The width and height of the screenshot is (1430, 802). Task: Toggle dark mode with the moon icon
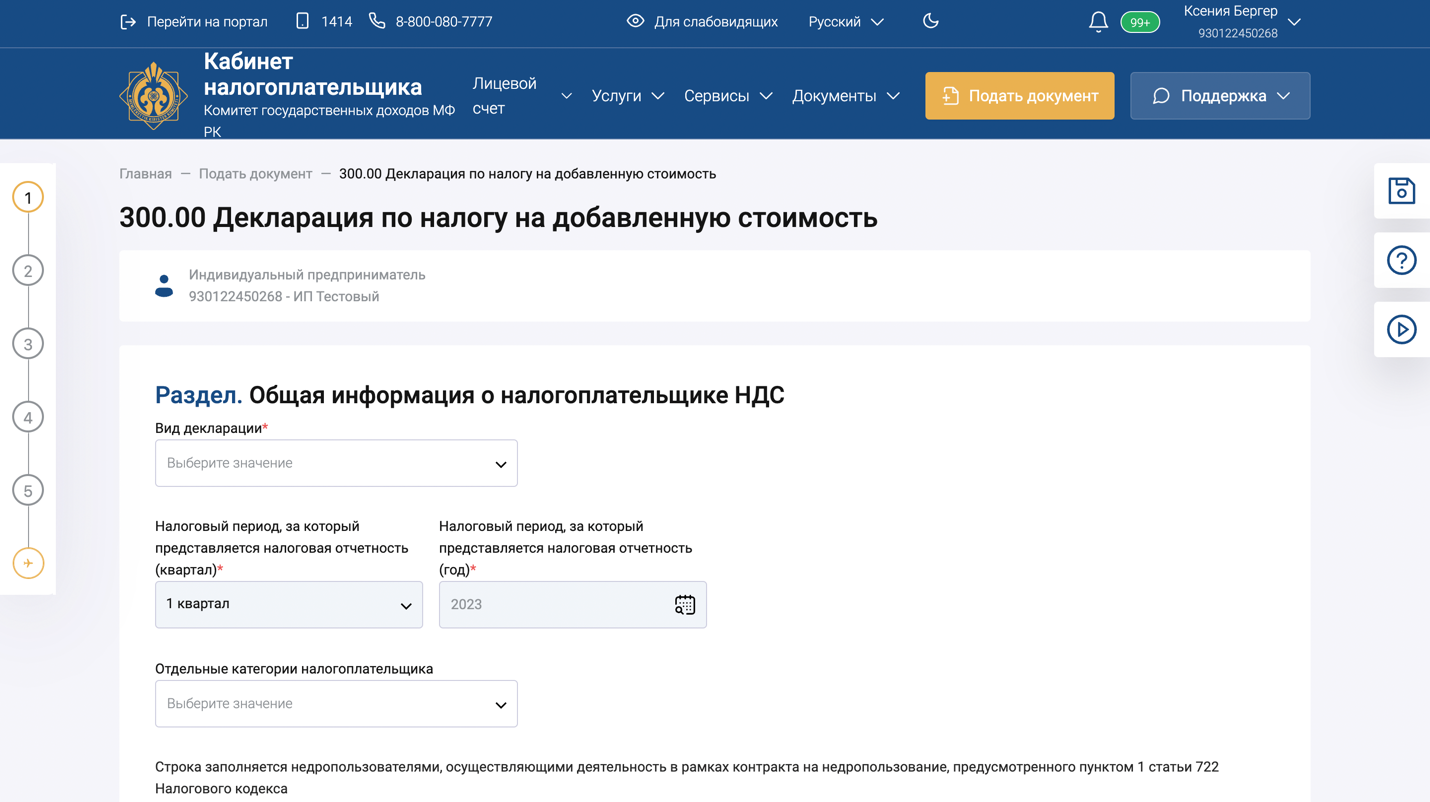tap(931, 20)
